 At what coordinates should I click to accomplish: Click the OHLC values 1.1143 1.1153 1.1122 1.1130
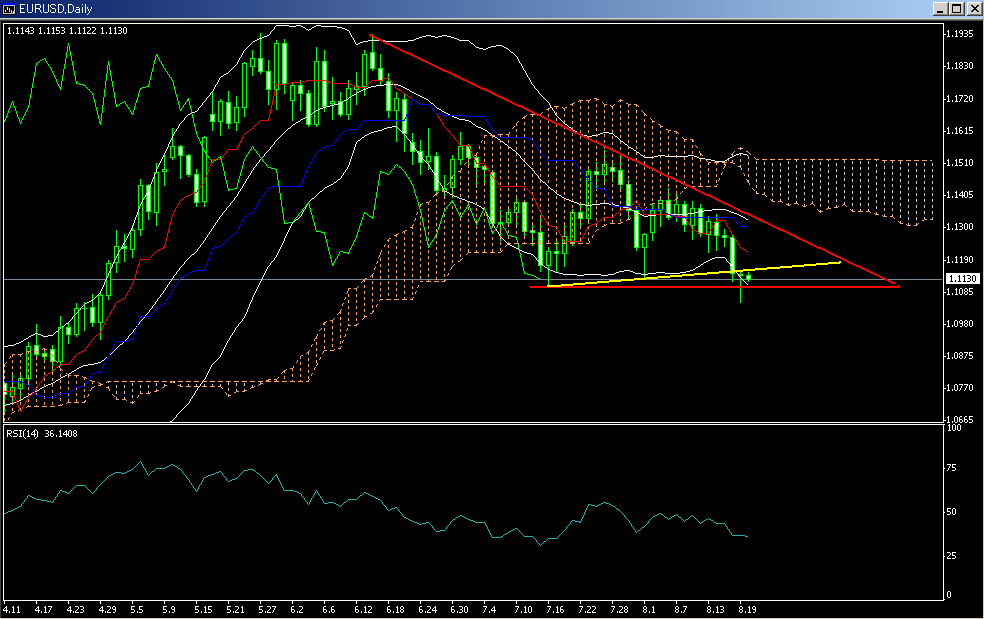point(67,31)
